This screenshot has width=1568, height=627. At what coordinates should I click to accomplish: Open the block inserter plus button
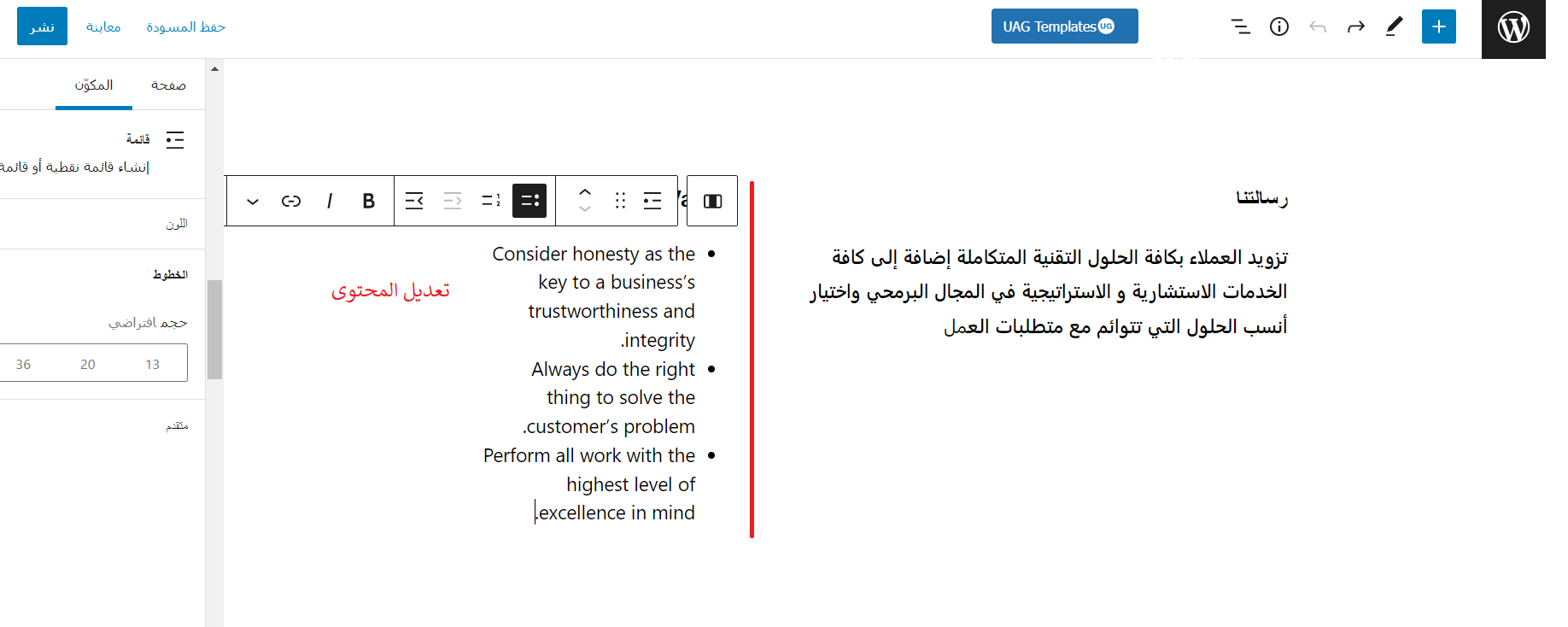tap(1438, 26)
